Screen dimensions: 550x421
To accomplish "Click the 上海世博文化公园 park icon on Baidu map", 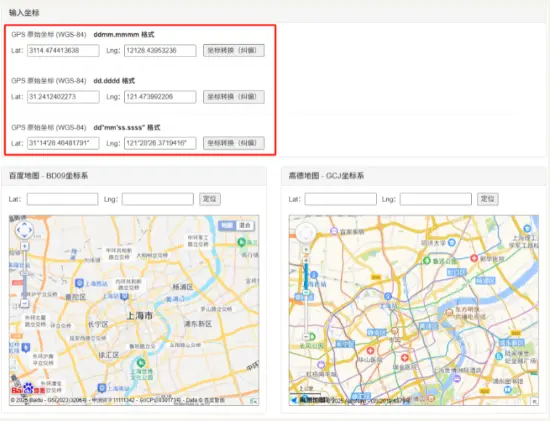I will pos(141,362).
